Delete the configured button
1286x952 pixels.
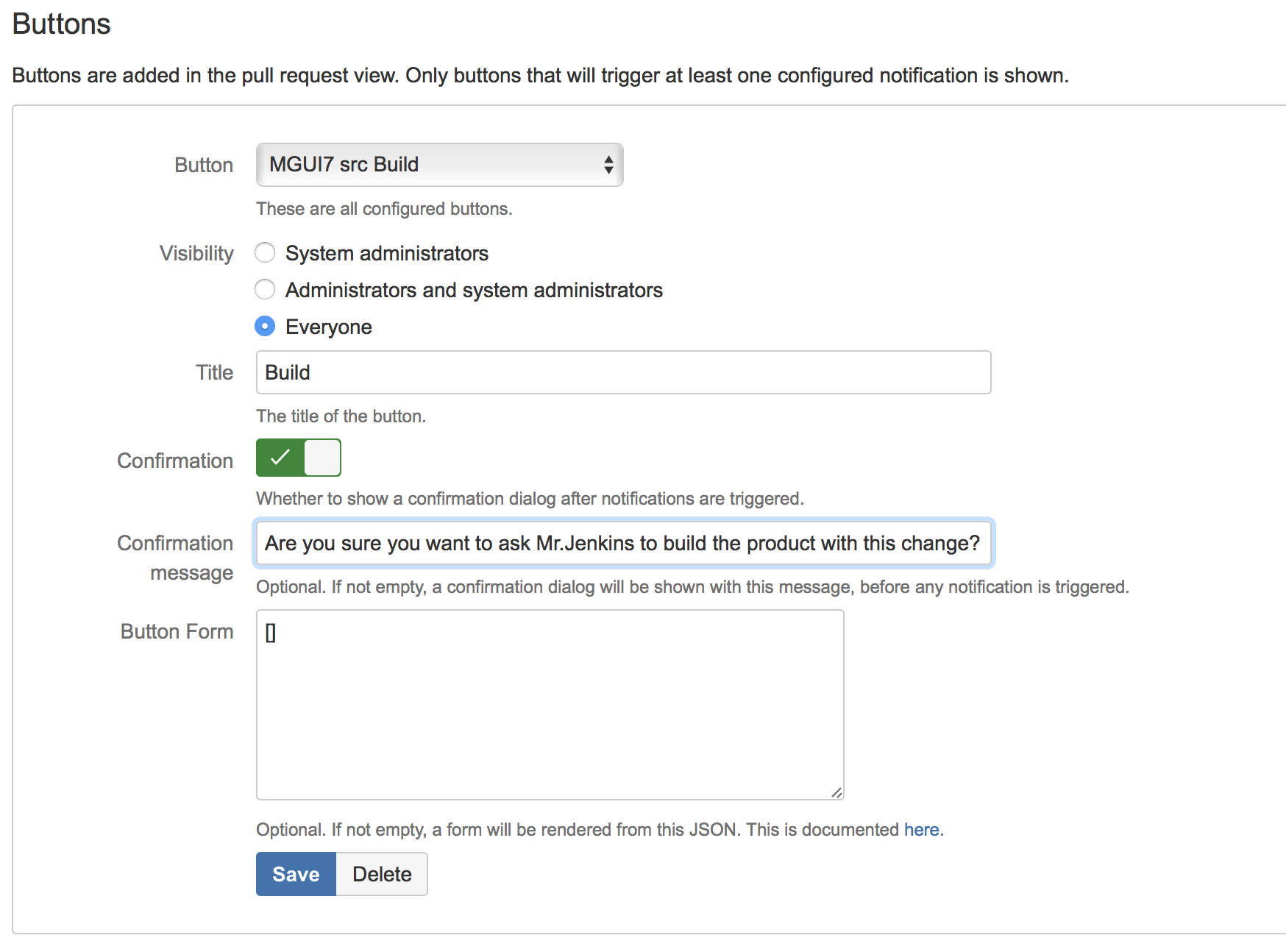(x=382, y=874)
